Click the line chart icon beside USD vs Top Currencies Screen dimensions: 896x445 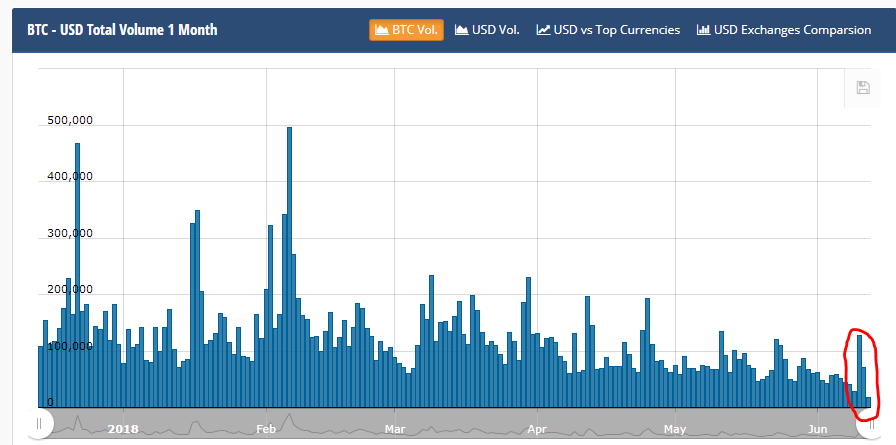(x=543, y=30)
